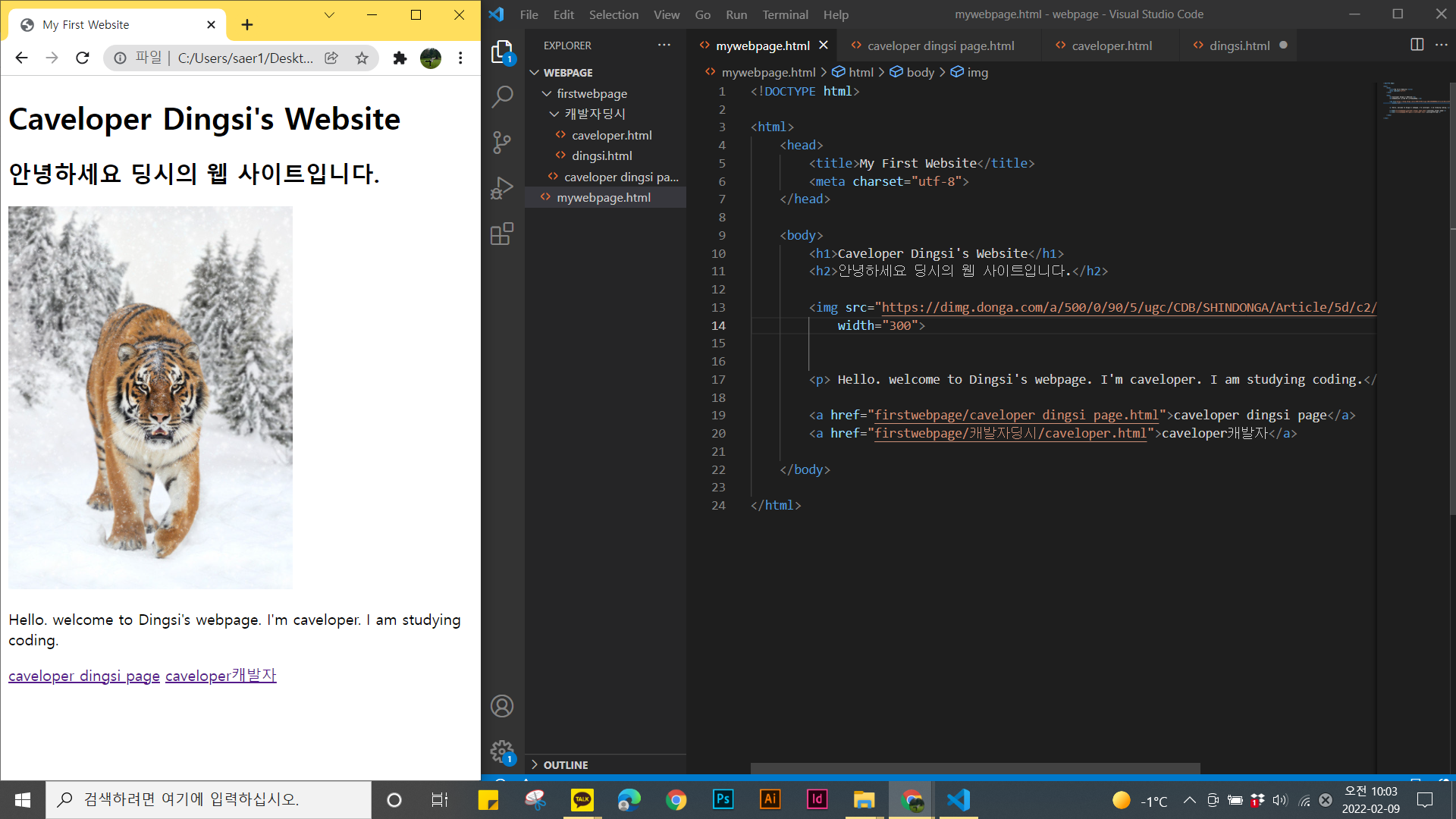Open the Accounts icon in activity bar
This screenshot has height=819, width=1456.
point(502,706)
